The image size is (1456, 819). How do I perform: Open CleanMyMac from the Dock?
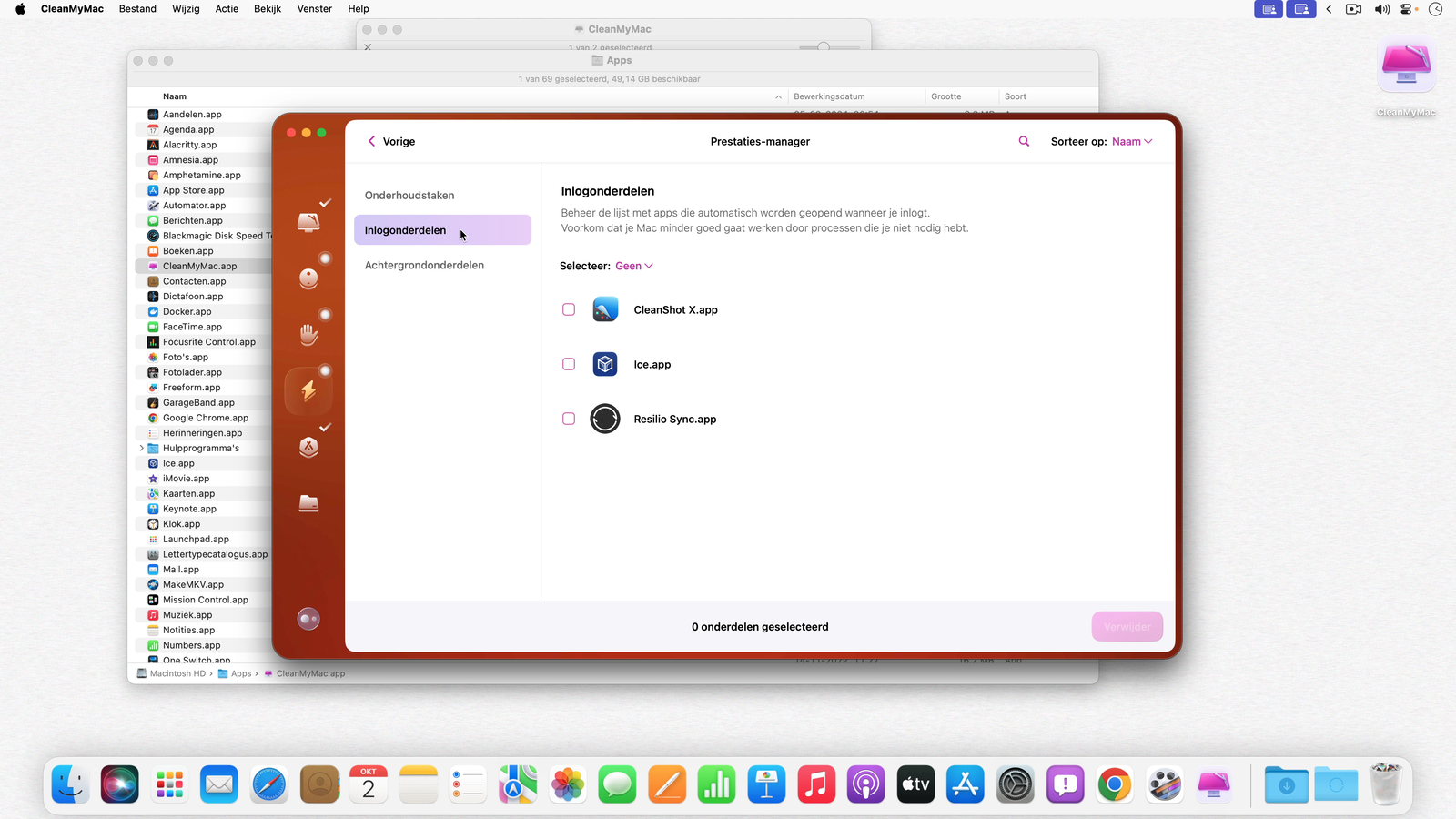pyautogui.click(x=1214, y=784)
